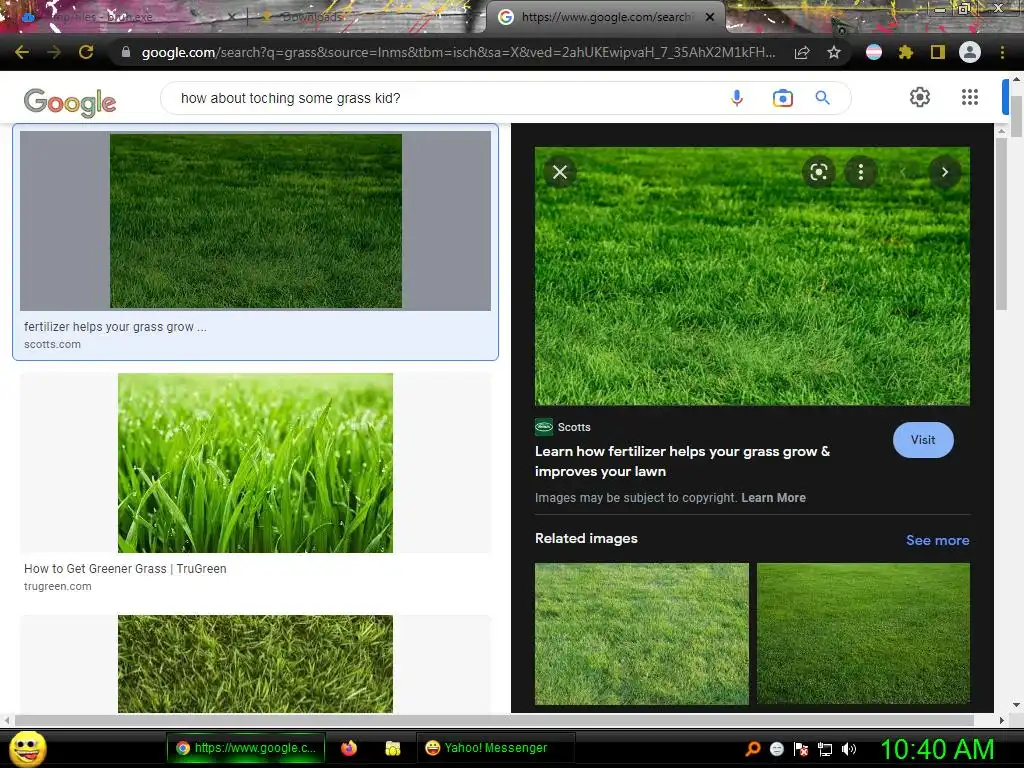Open the volume speaker tray icon

(x=849, y=748)
